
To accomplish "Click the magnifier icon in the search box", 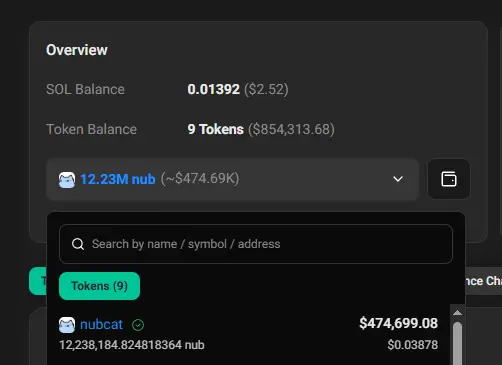I will pos(78,244).
